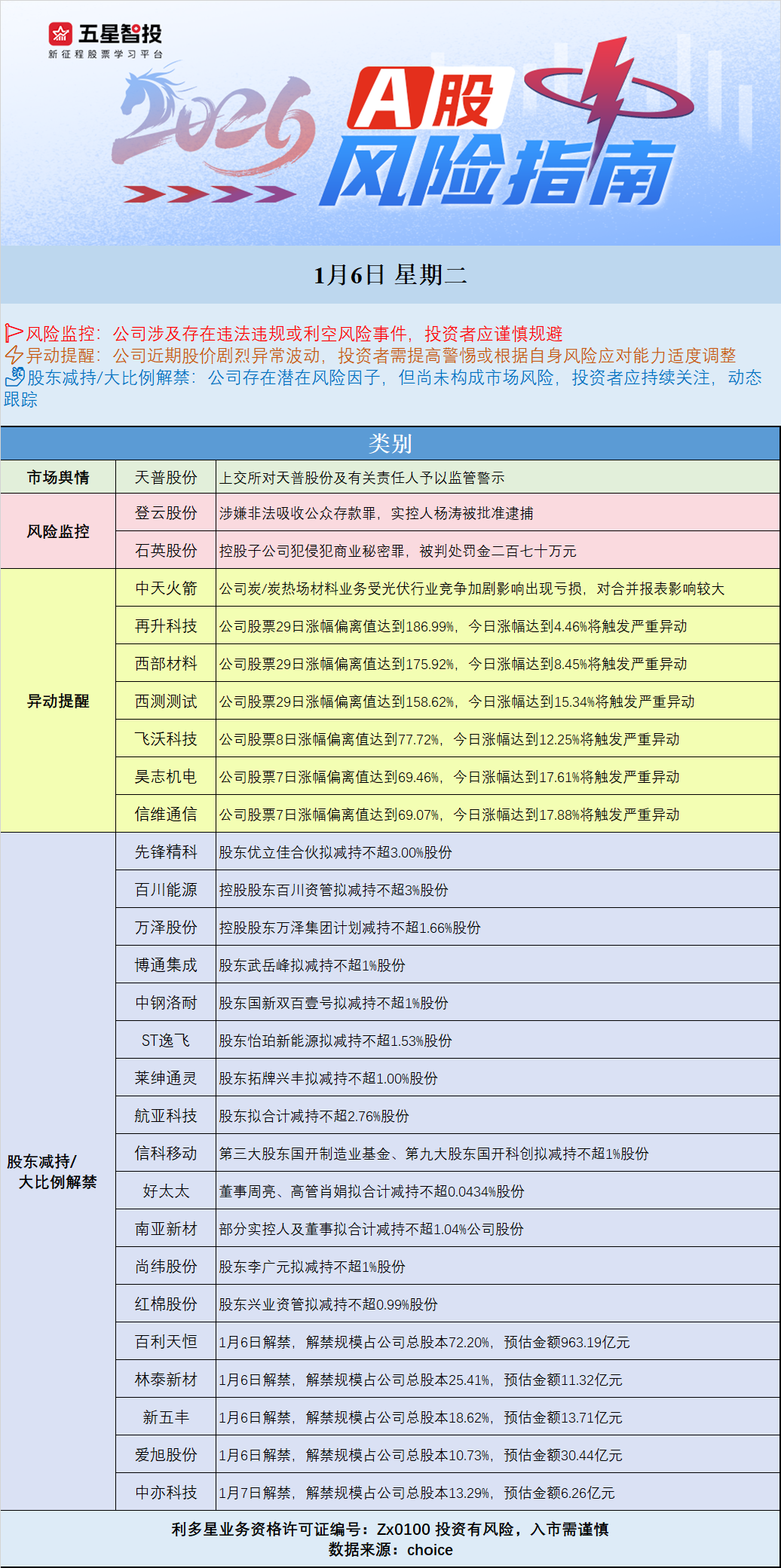Click stock name 红棉股份
Viewport: 781px width, 1568px height.
(166, 1304)
